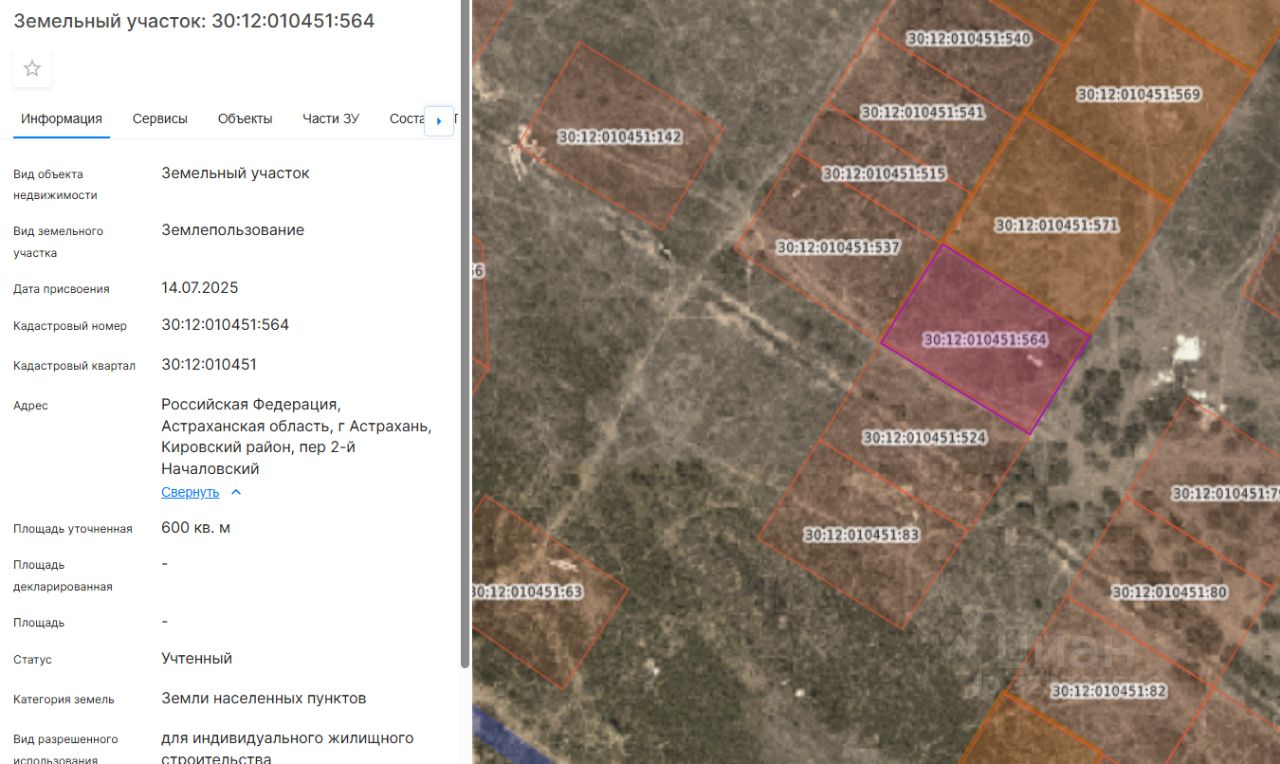Image resolution: width=1280 pixels, height=764 pixels.
Task: Switch to the Объекты tab
Action: (245, 118)
